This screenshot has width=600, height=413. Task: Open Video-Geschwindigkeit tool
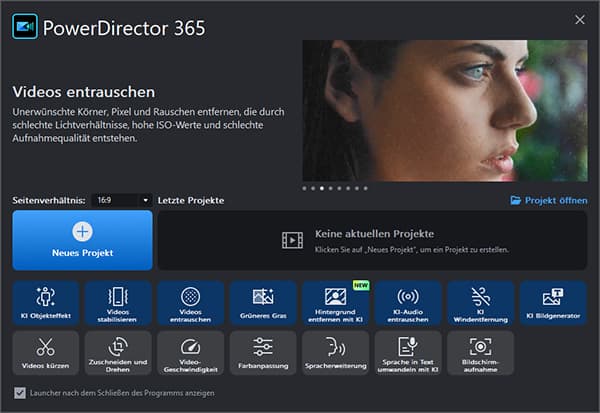(x=191, y=353)
